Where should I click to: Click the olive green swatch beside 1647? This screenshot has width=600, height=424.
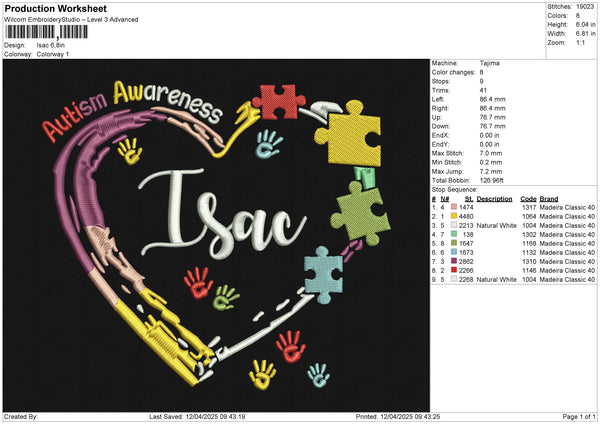[454, 243]
